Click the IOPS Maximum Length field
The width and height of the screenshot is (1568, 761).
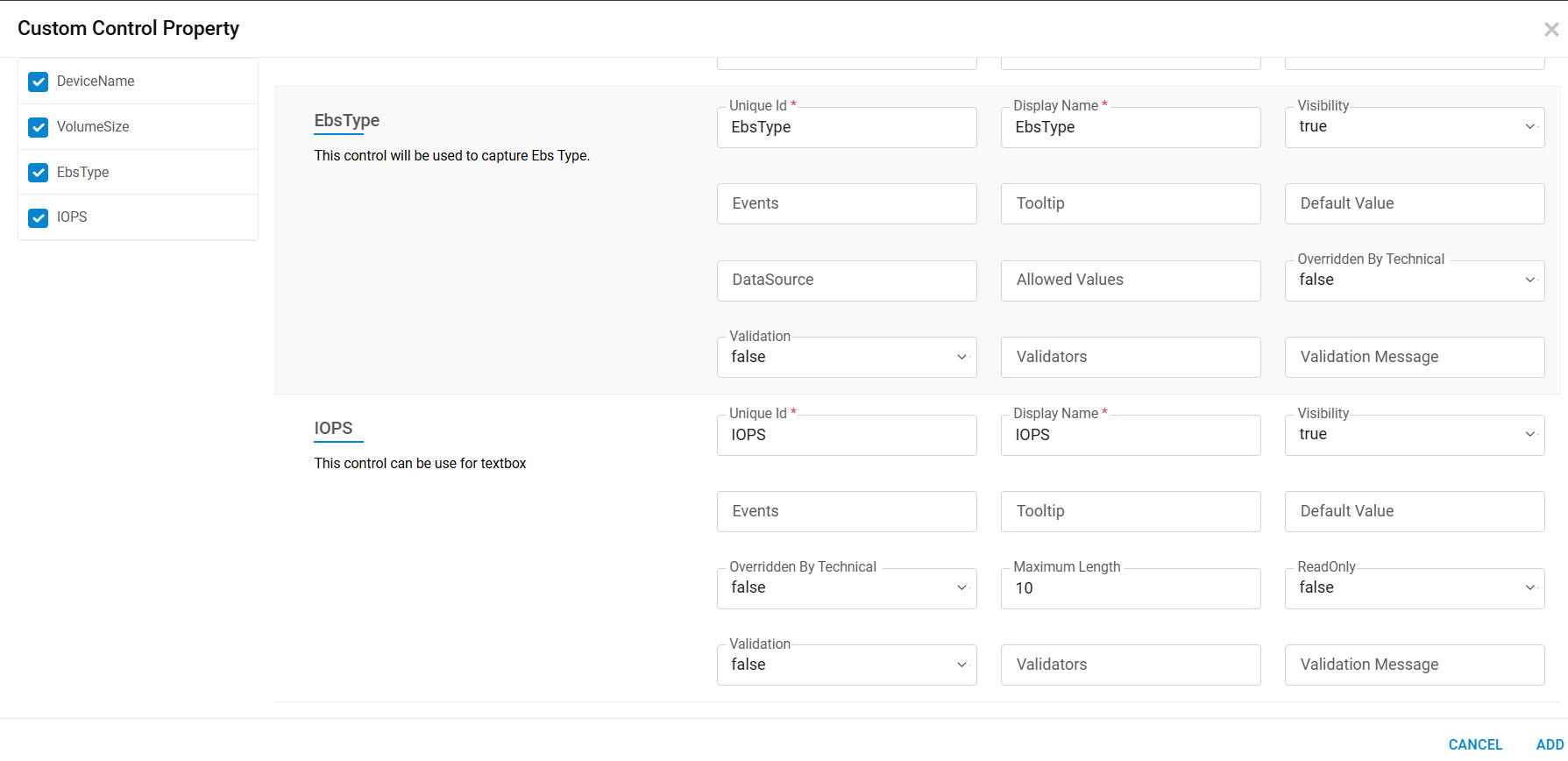point(1130,588)
